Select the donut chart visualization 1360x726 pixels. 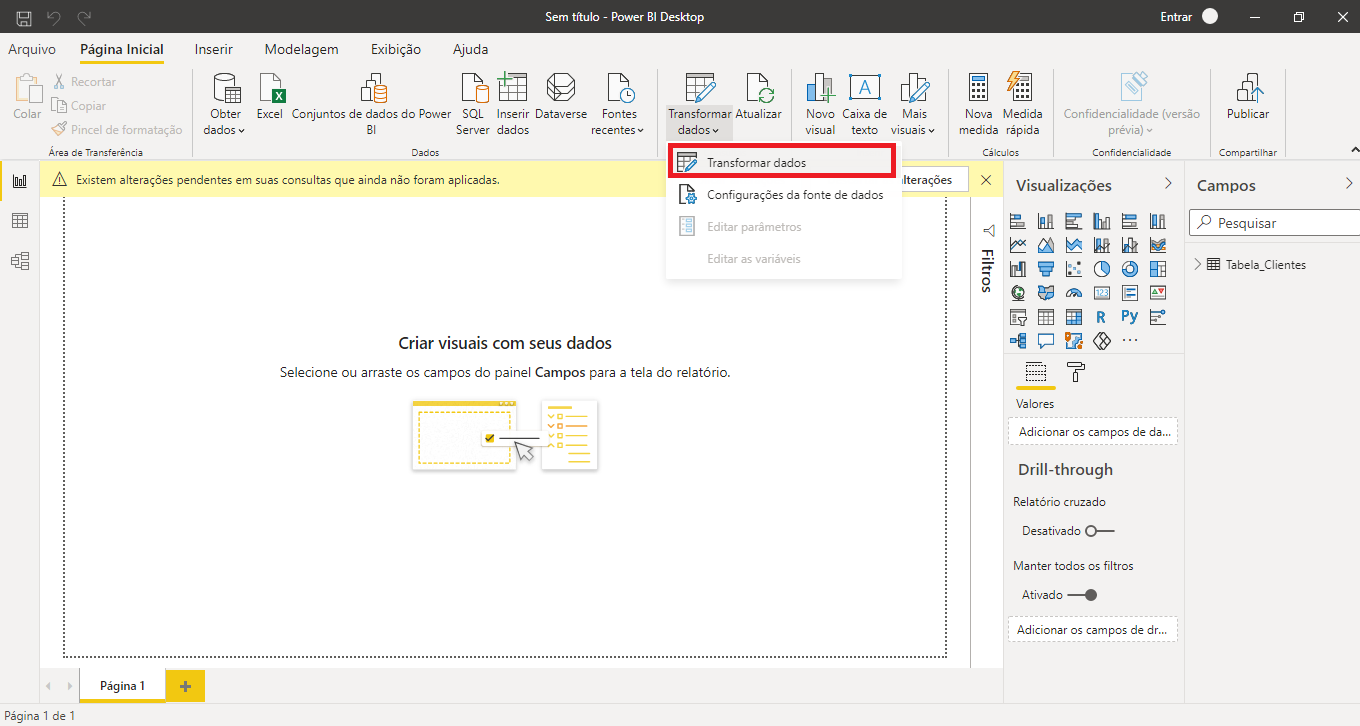[1130, 268]
